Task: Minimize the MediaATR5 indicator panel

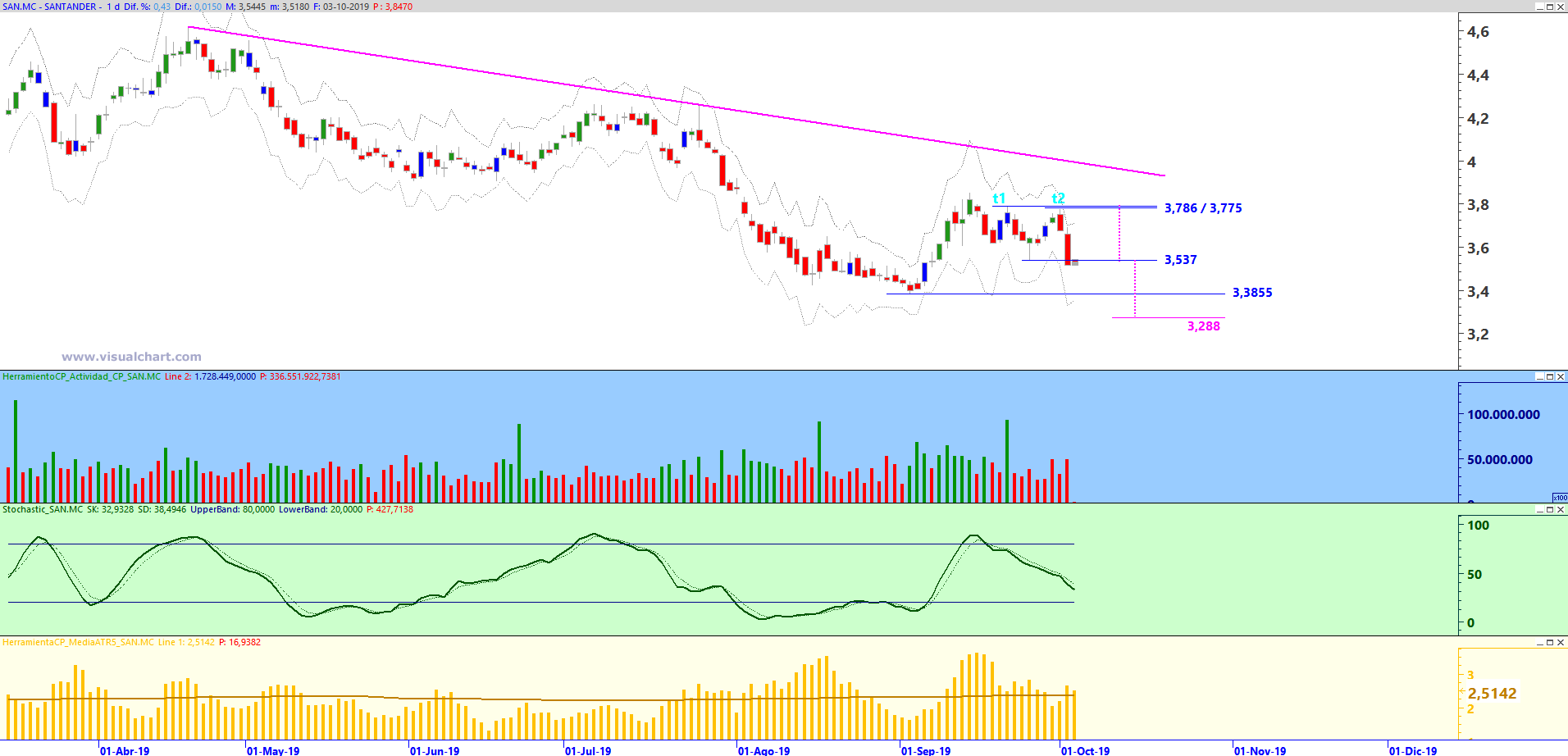Action: point(1539,642)
